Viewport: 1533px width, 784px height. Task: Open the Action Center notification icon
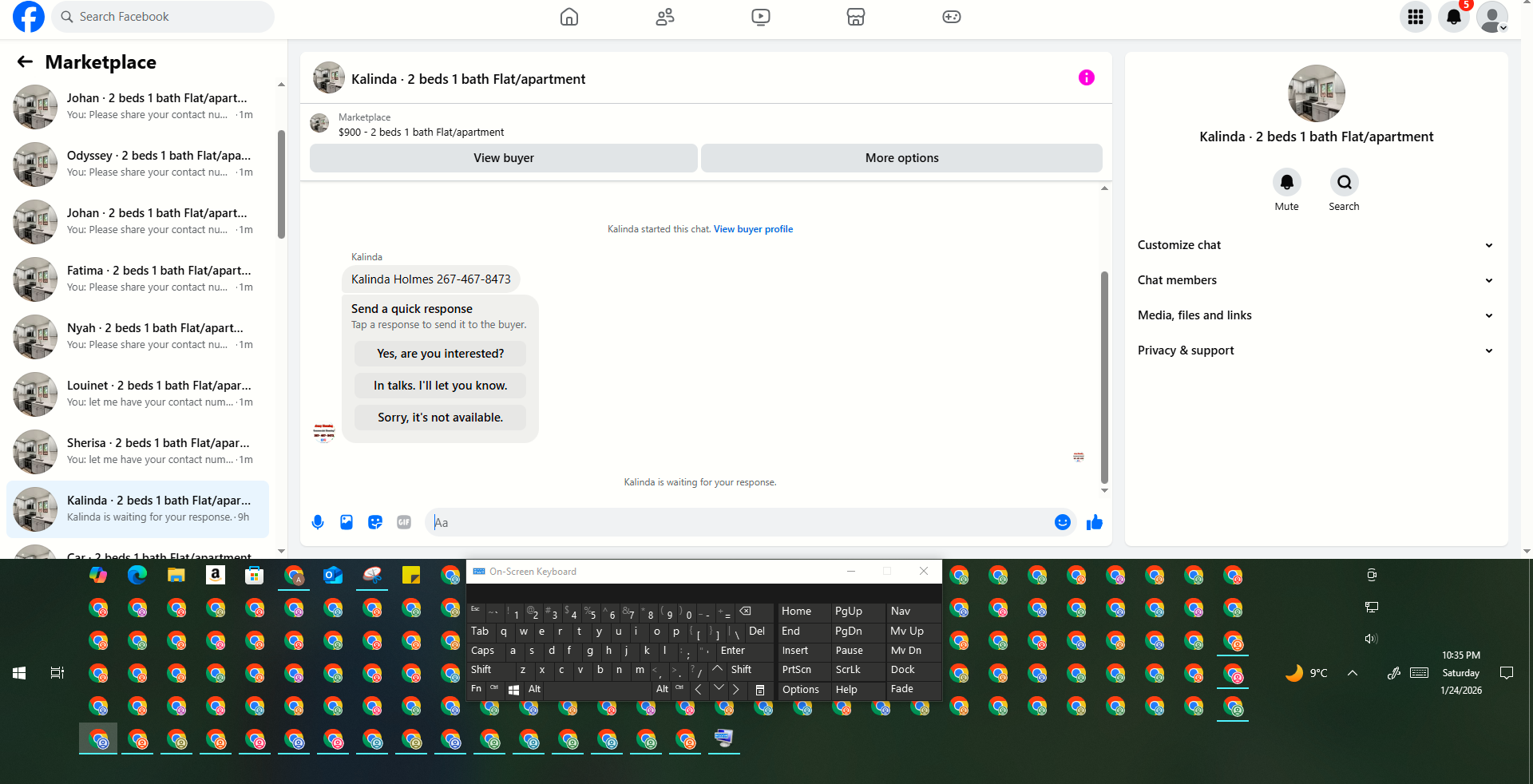[x=1507, y=673]
